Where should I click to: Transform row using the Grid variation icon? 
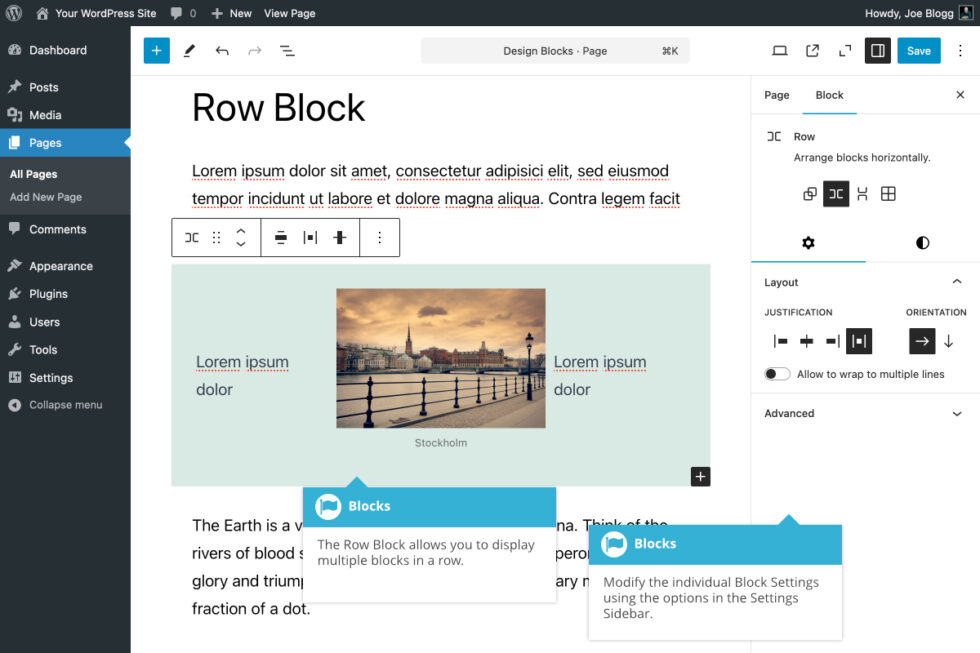point(888,194)
